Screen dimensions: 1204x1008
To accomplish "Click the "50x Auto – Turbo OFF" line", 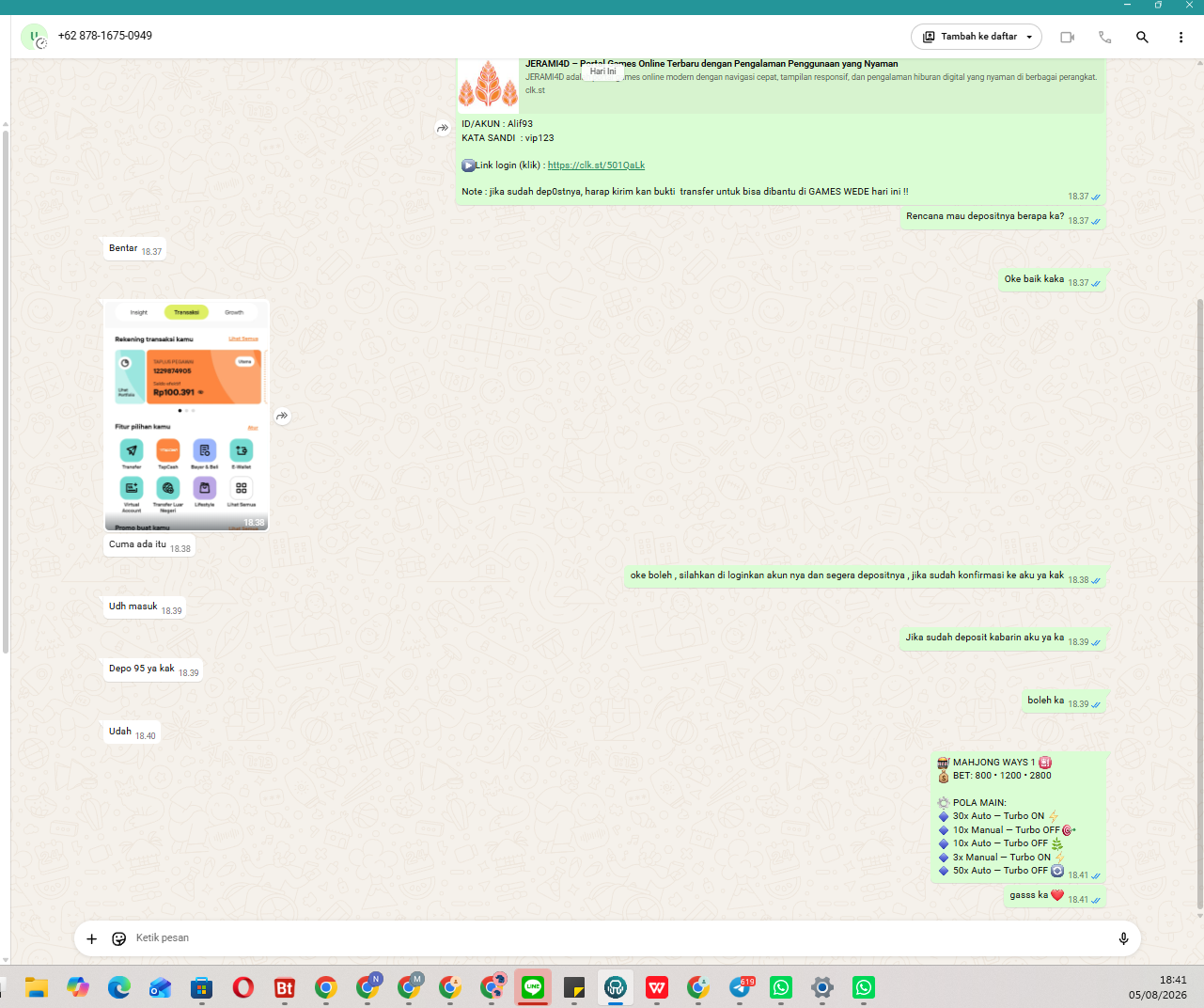I will 1000,871.
